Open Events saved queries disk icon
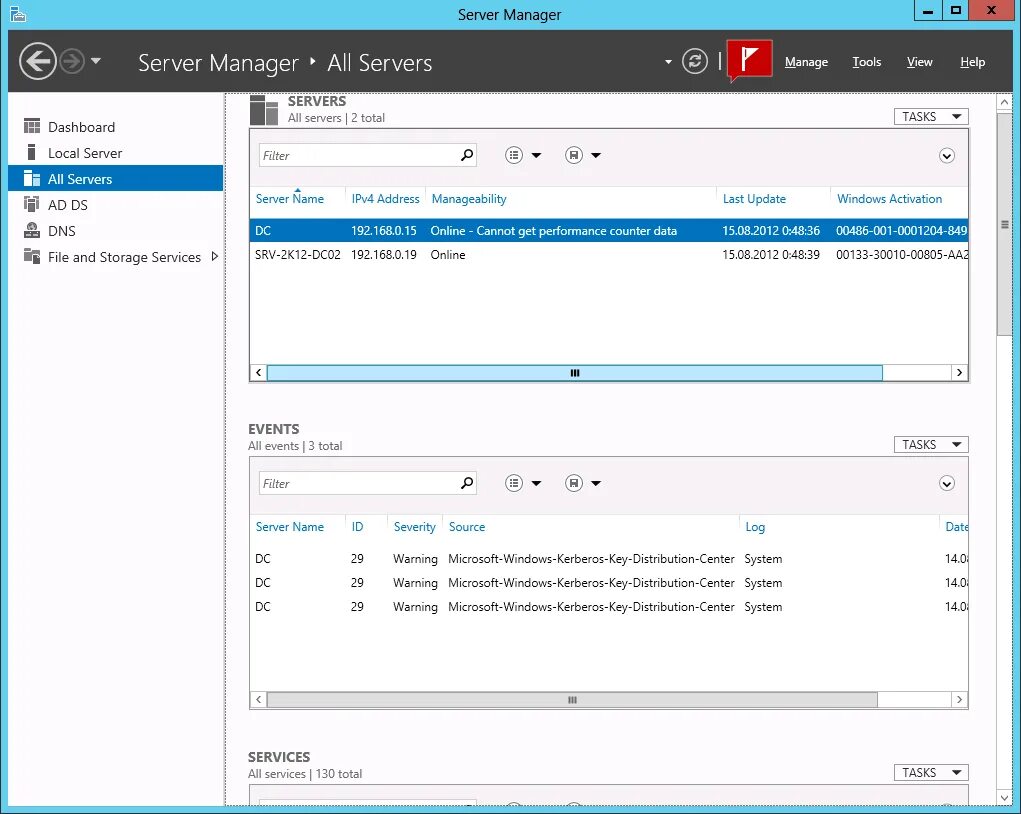 [x=574, y=483]
